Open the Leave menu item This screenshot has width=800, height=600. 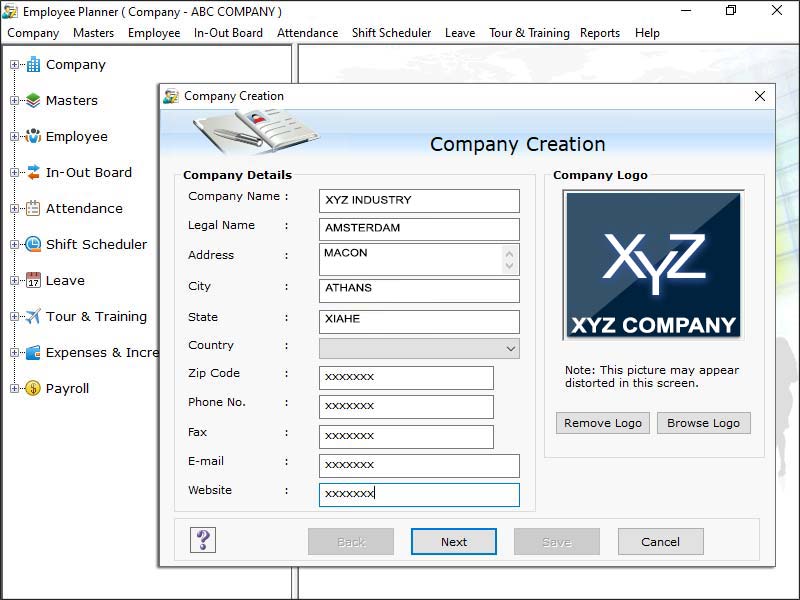click(x=460, y=32)
